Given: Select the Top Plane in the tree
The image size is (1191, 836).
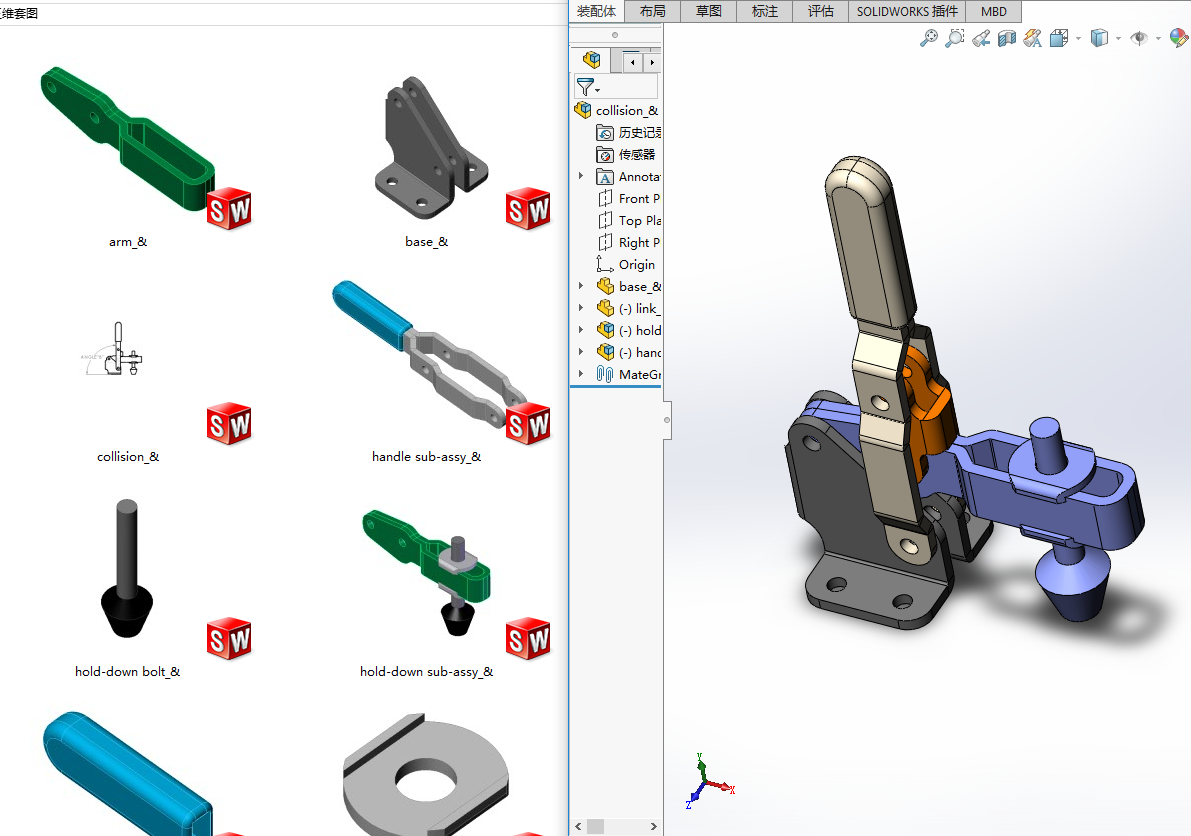Looking at the screenshot, I should (x=628, y=221).
